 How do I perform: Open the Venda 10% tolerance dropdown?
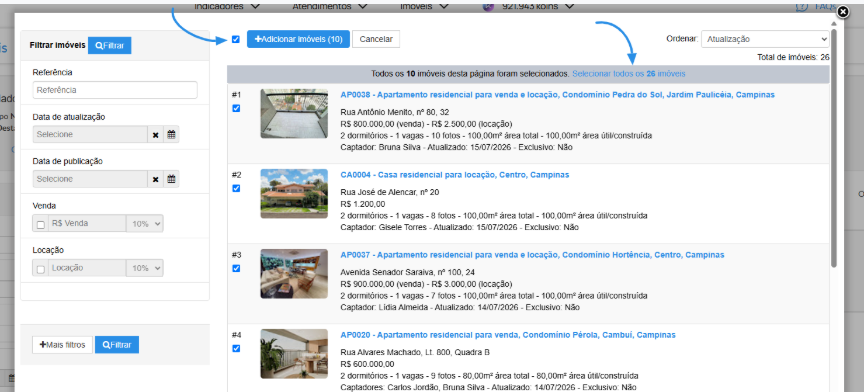(x=145, y=223)
